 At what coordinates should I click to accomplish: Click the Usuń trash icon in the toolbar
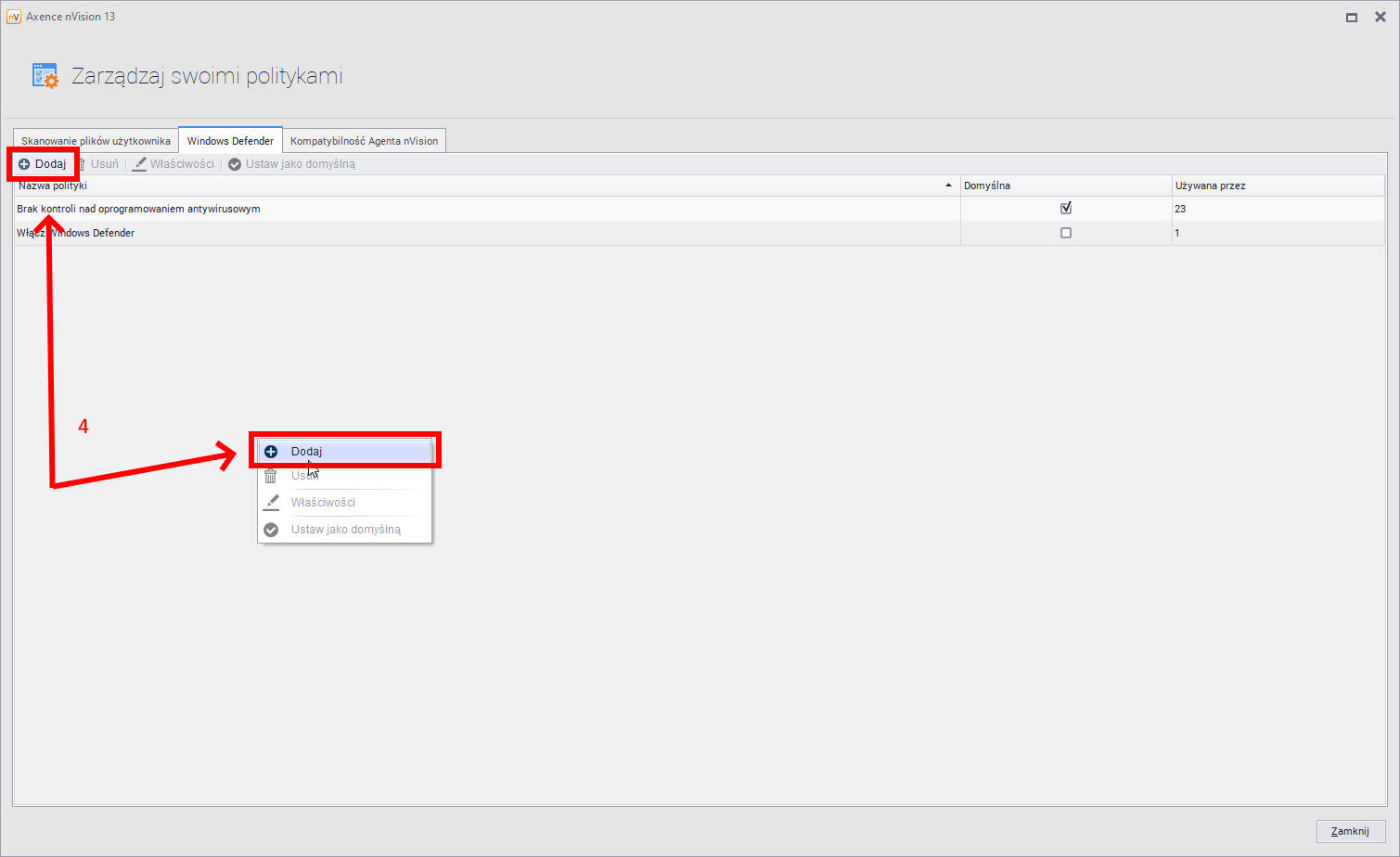[x=83, y=164]
